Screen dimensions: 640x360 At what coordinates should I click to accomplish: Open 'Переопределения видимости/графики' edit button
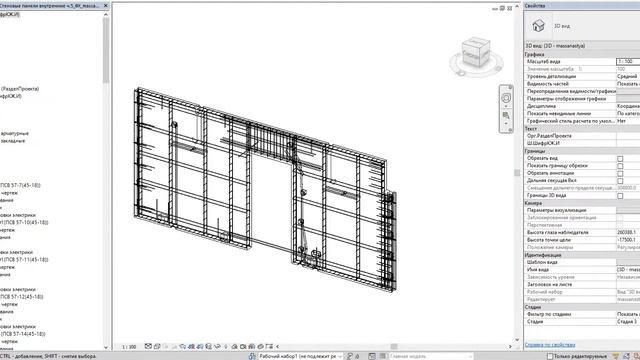[x=628, y=91]
